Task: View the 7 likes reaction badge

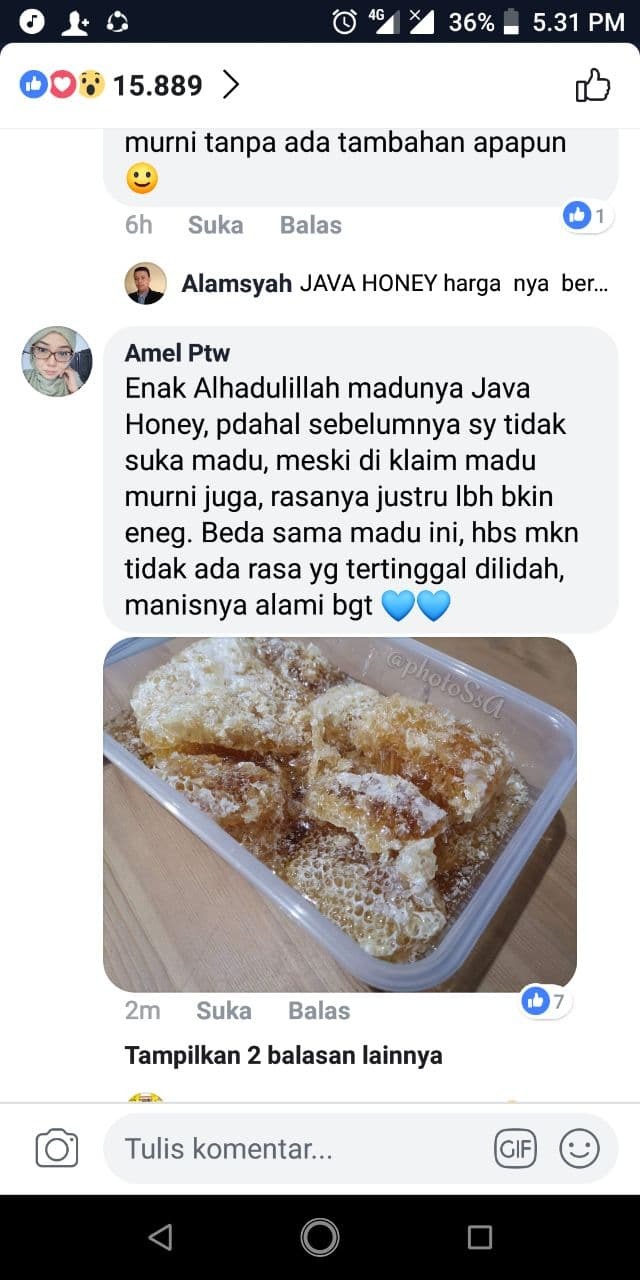Action: [x=546, y=1000]
